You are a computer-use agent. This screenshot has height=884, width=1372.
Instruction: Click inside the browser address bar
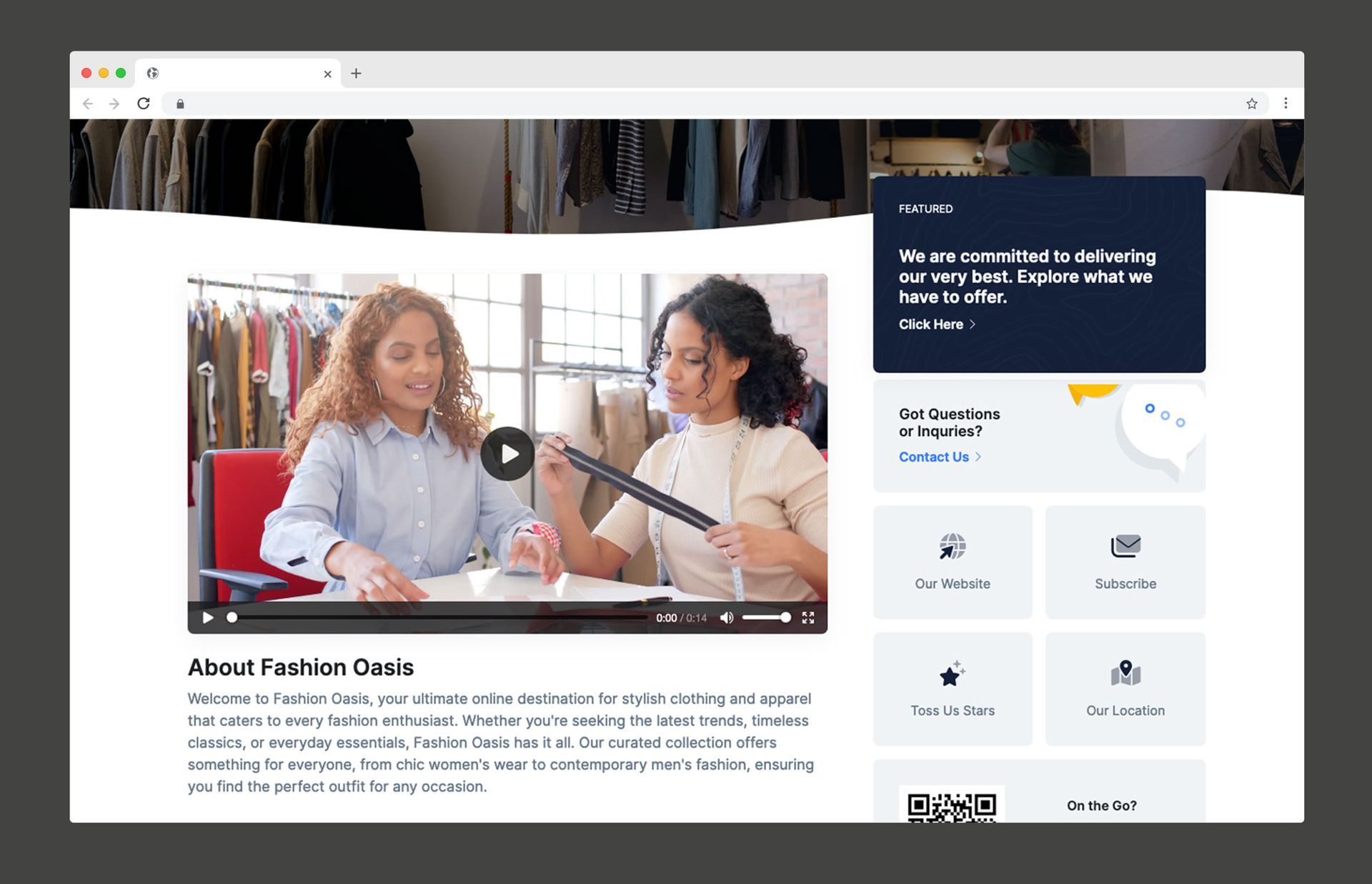pos(500,104)
